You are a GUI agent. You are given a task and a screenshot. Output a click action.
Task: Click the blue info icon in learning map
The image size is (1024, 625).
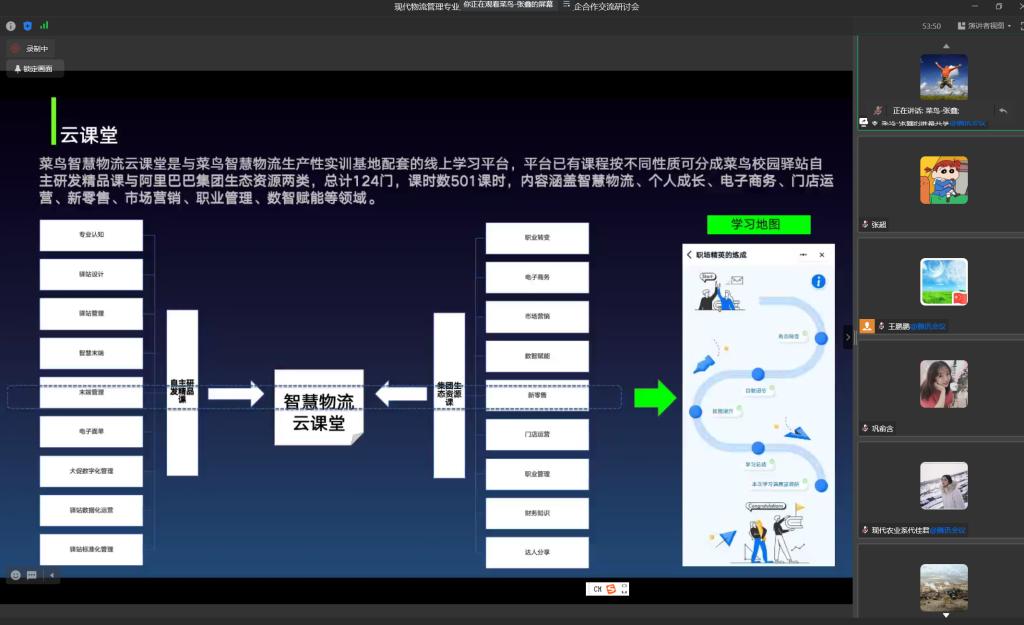818,282
